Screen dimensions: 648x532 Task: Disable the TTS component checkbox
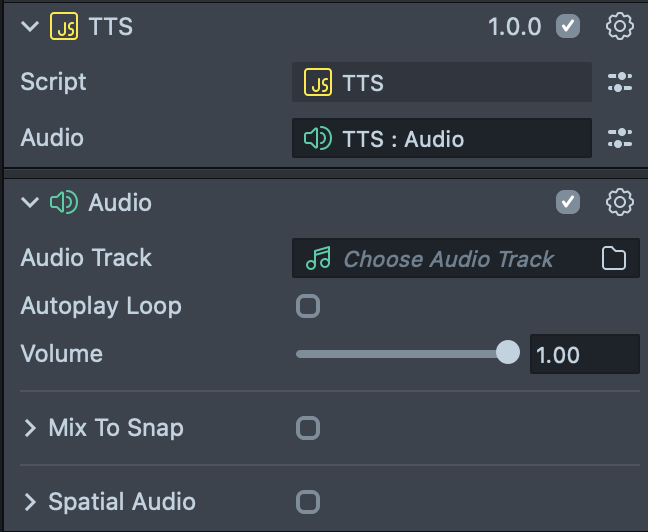point(568,26)
